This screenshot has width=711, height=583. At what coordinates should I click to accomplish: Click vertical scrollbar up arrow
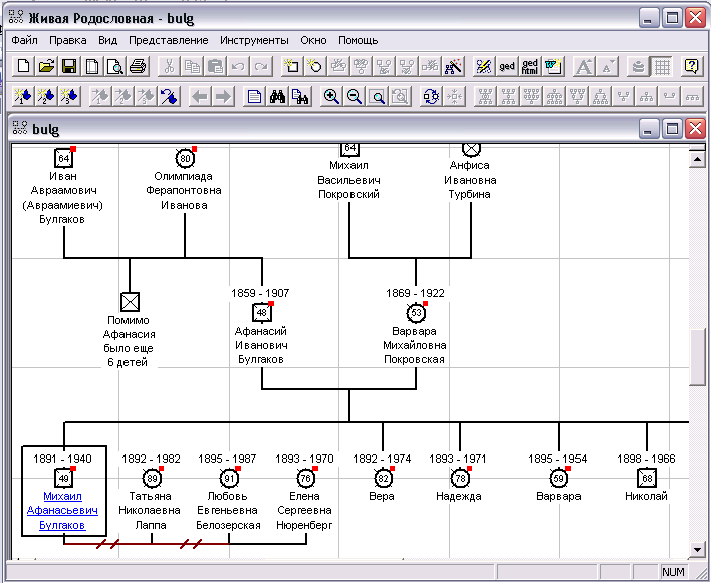[697, 159]
